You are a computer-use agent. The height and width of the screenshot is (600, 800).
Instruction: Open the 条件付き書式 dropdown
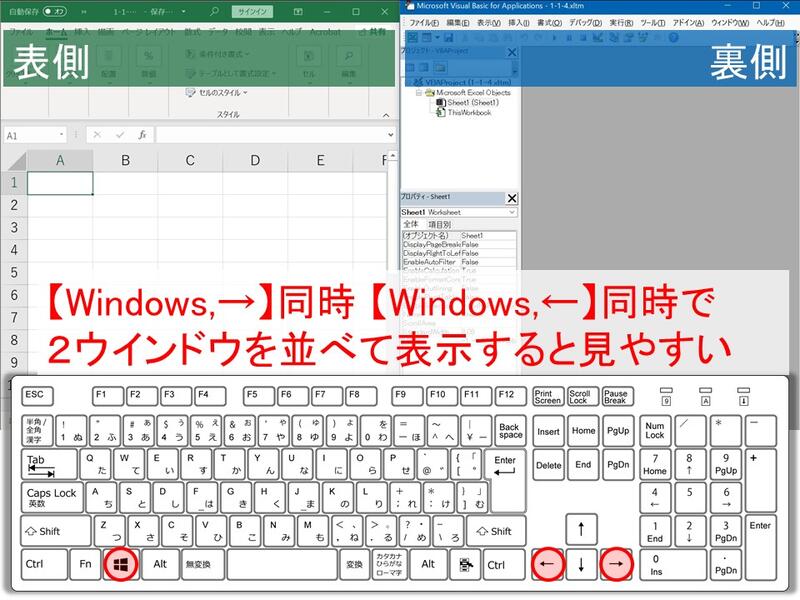click(218, 54)
